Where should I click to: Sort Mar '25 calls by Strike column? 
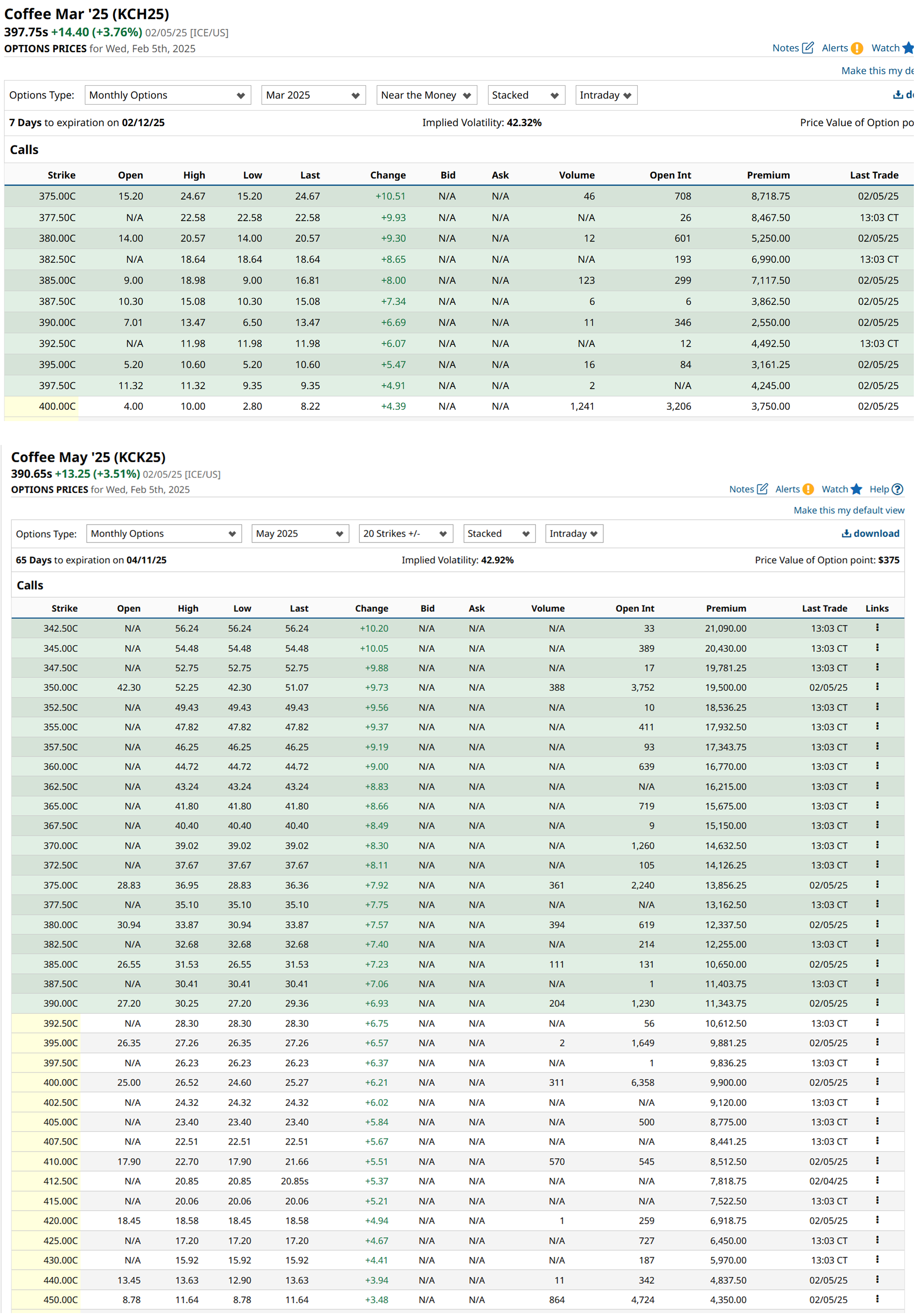61,175
